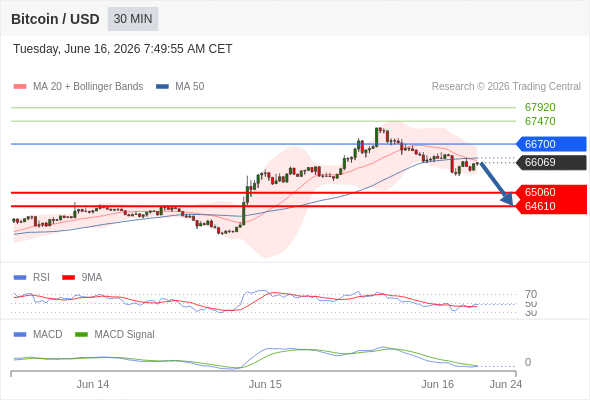The width and height of the screenshot is (590, 400).
Task: Click the MACD Signal green legend swatch
Action: point(81,334)
